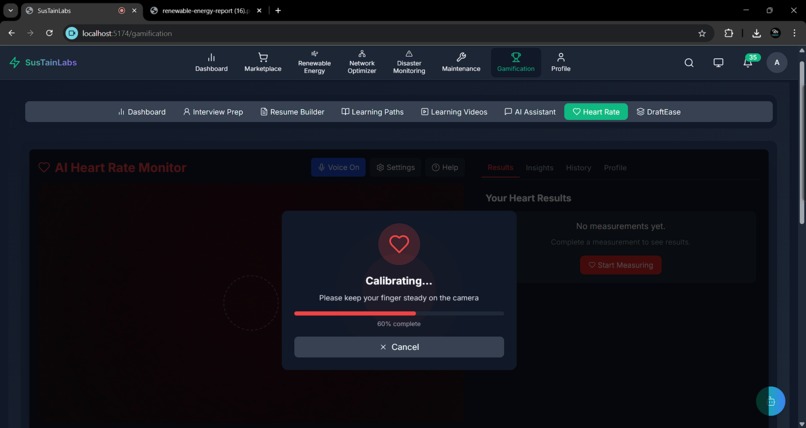The height and width of the screenshot is (428, 806).
Task: Close the renewable-energy-report tab
Action: 259,10
